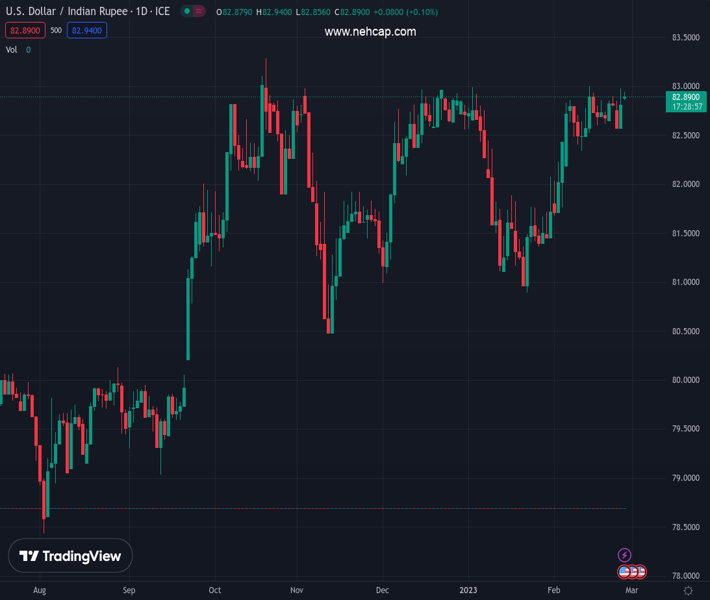Click the purple lightning bolt event icon
The height and width of the screenshot is (600, 710).
[x=625, y=555]
